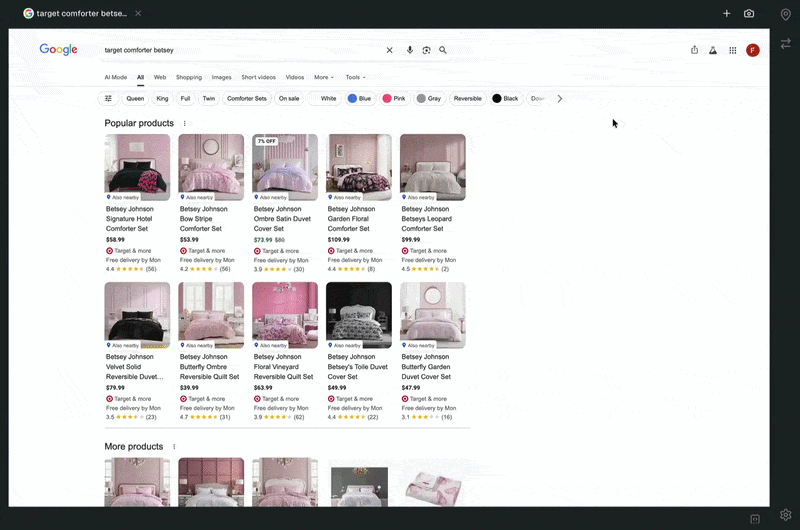Open Search Labs flask icon

click(713, 50)
